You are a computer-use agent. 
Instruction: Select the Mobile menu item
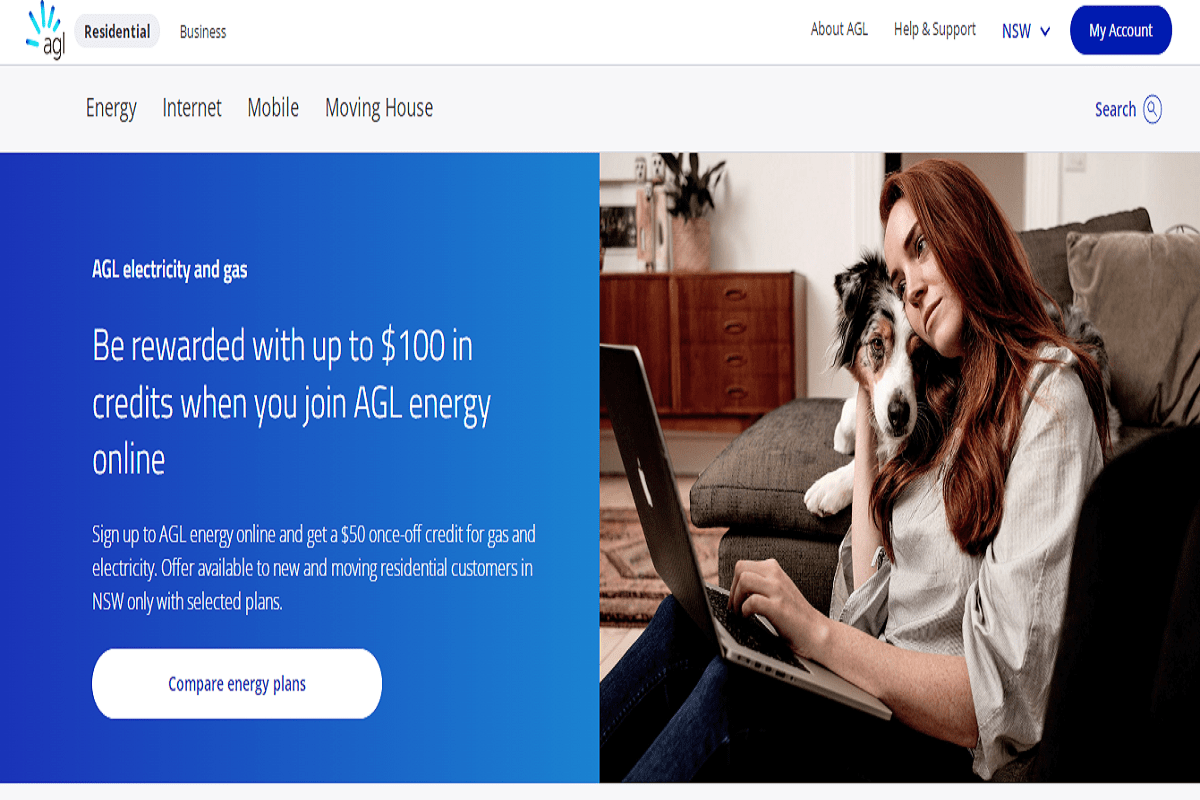tap(273, 107)
